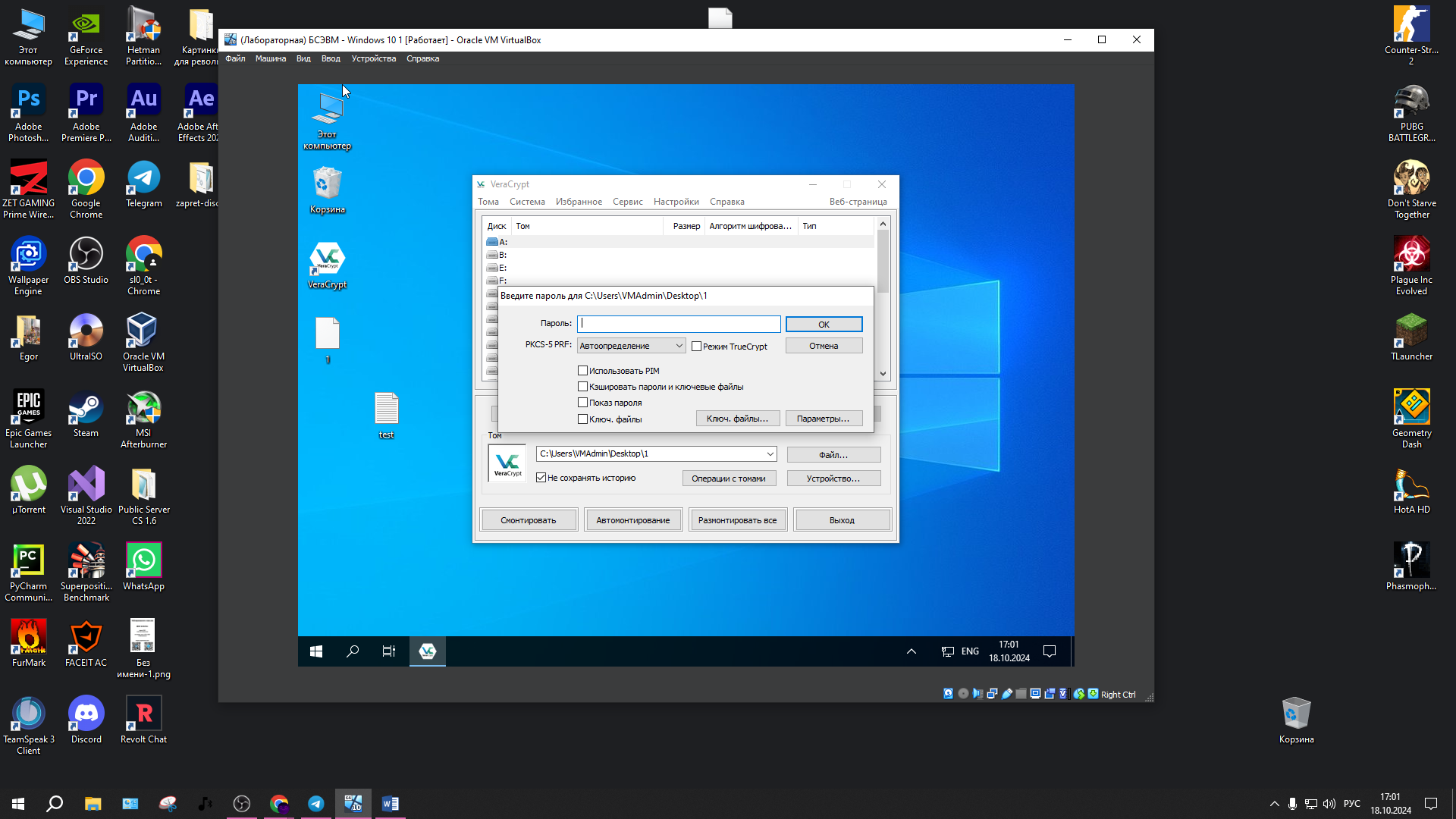1456x819 pixels.
Task: Open Adobe Photoshop desktop shortcut
Action: [x=28, y=113]
